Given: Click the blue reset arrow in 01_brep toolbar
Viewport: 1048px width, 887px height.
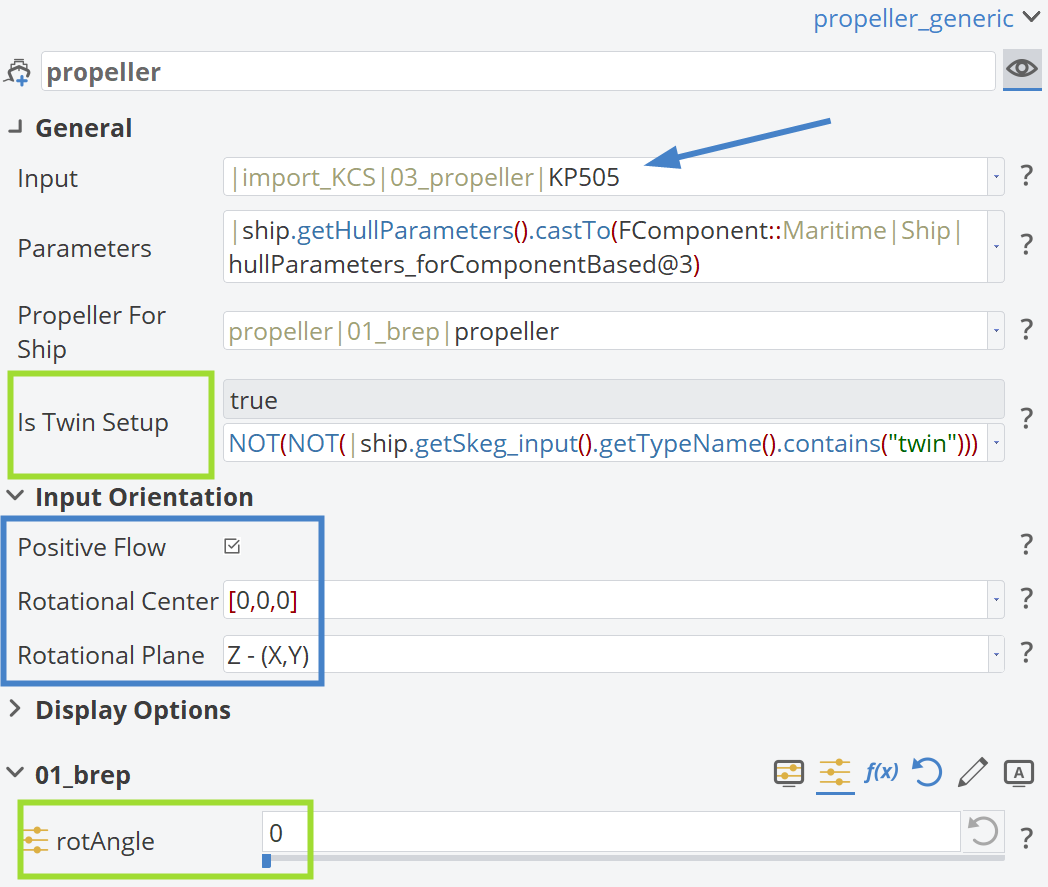Looking at the screenshot, I should [x=927, y=773].
